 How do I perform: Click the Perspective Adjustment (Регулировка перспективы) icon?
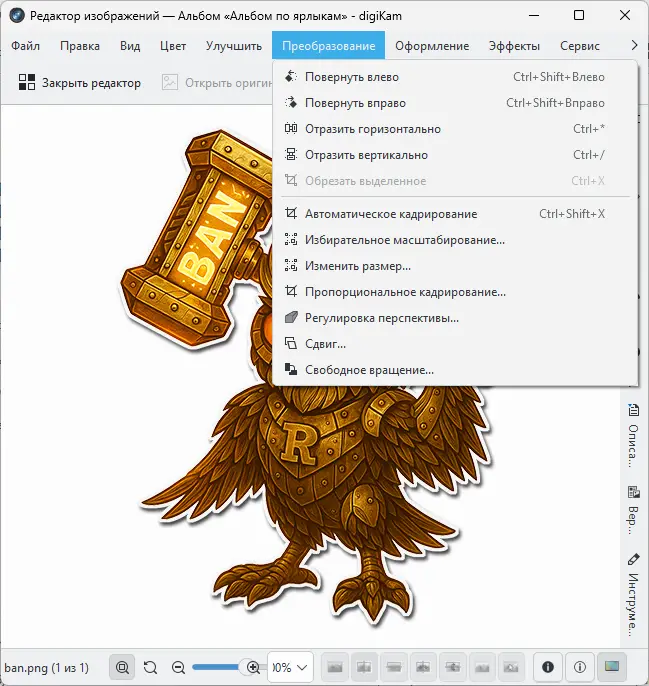(x=291, y=318)
